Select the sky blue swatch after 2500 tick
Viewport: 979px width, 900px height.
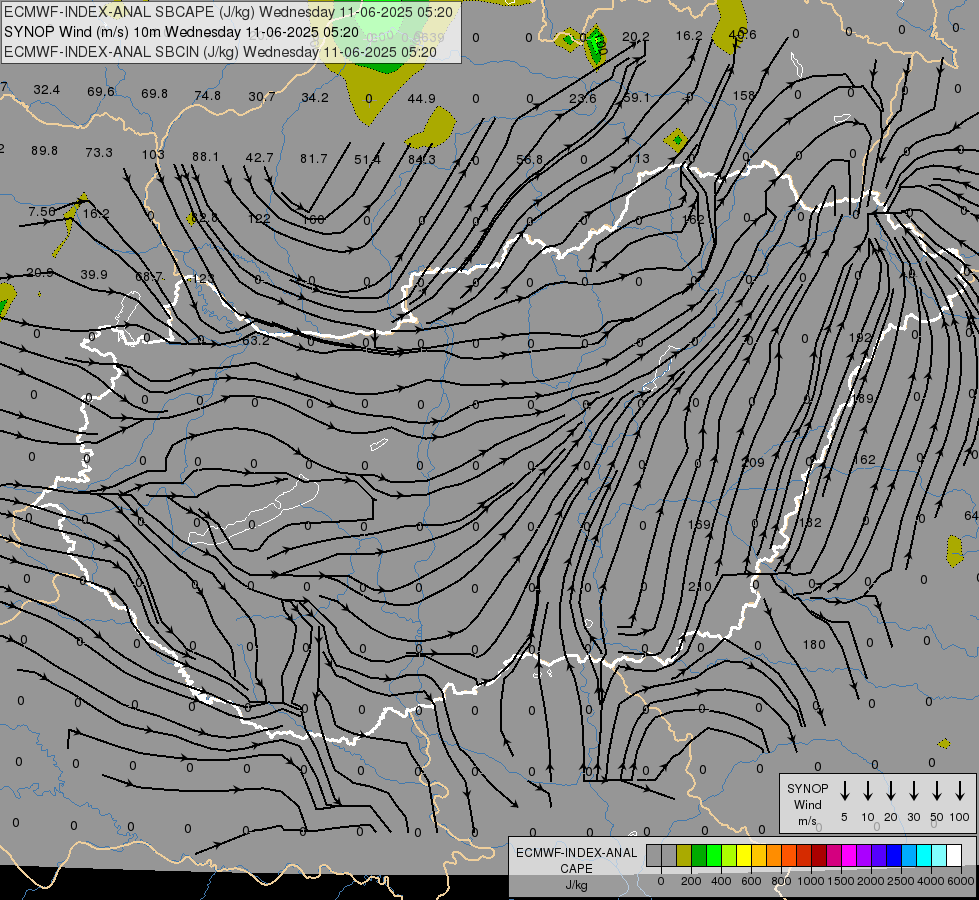(908, 856)
